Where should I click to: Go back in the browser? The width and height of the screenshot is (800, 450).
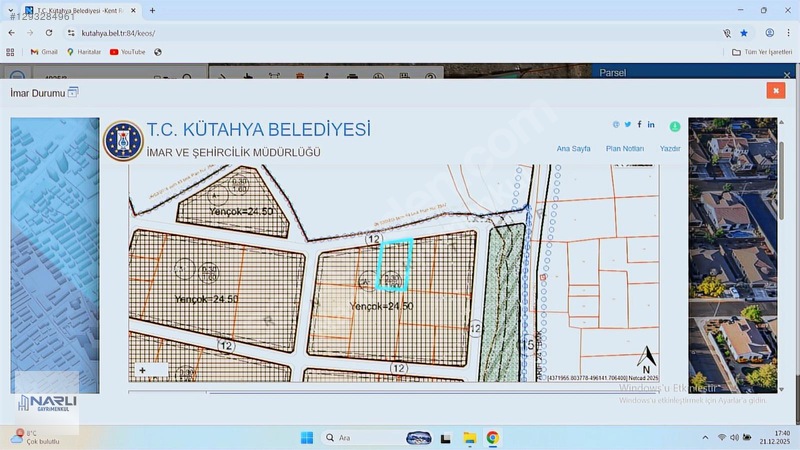[x=11, y=33]
